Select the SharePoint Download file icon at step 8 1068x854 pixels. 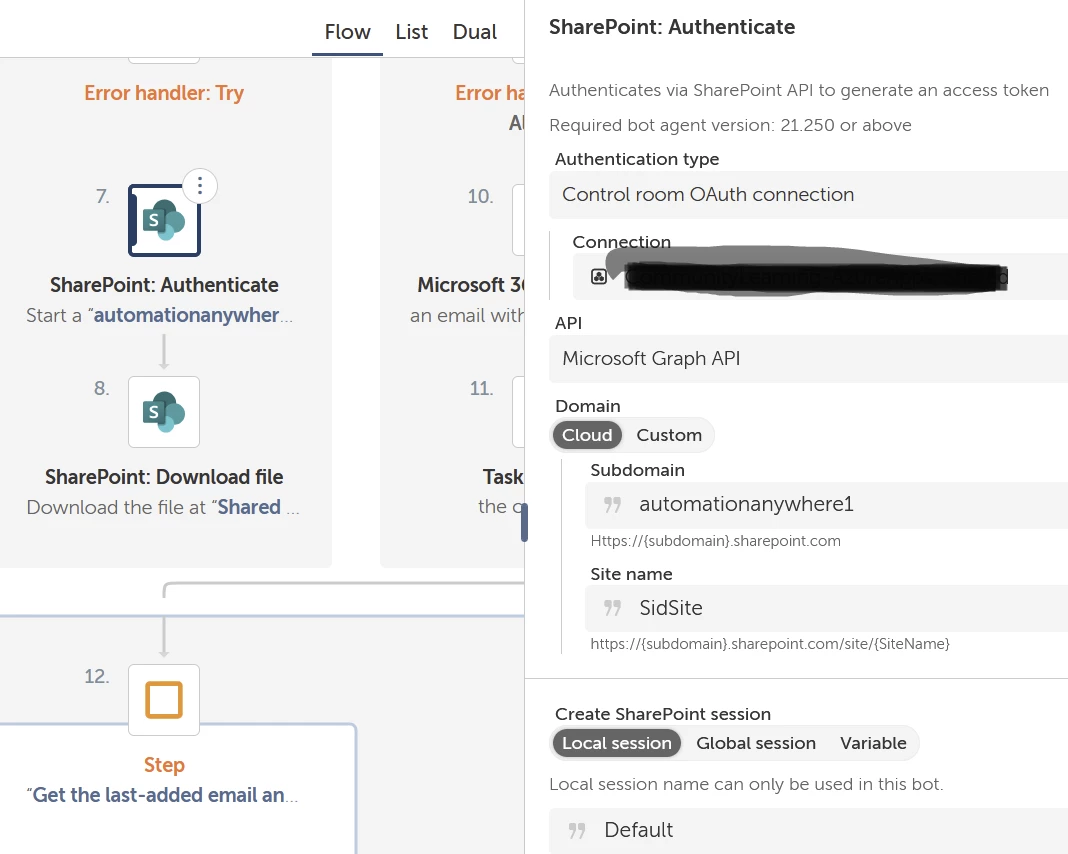point(164,412)
